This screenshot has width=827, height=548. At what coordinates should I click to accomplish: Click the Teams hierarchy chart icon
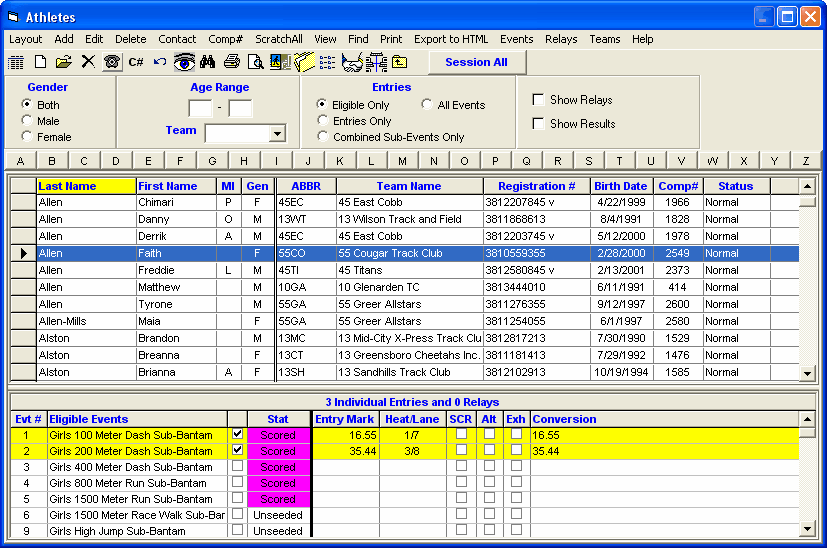377,62
